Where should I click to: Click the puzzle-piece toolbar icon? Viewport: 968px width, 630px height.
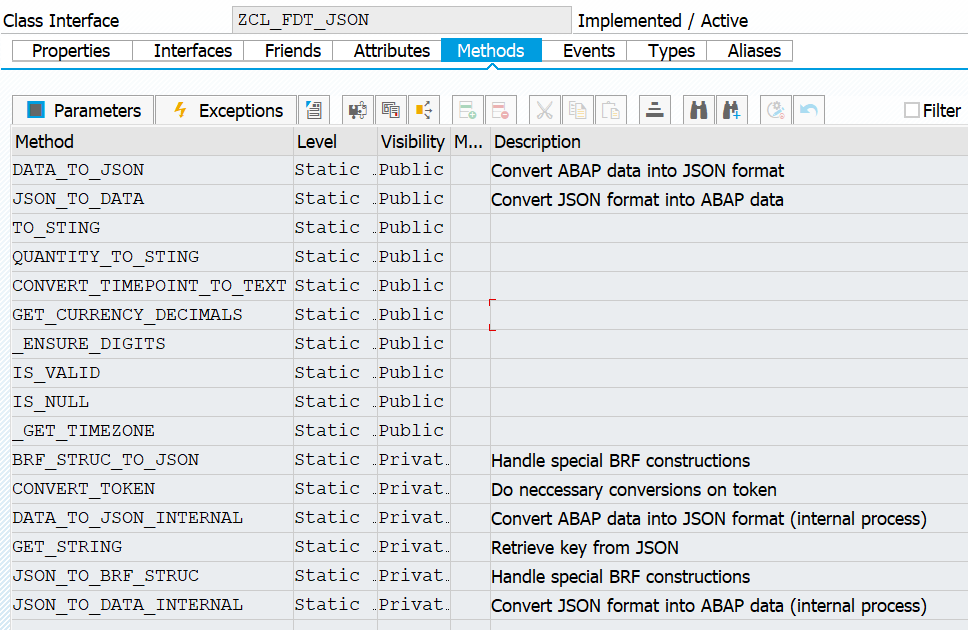[x=357, y=111]
